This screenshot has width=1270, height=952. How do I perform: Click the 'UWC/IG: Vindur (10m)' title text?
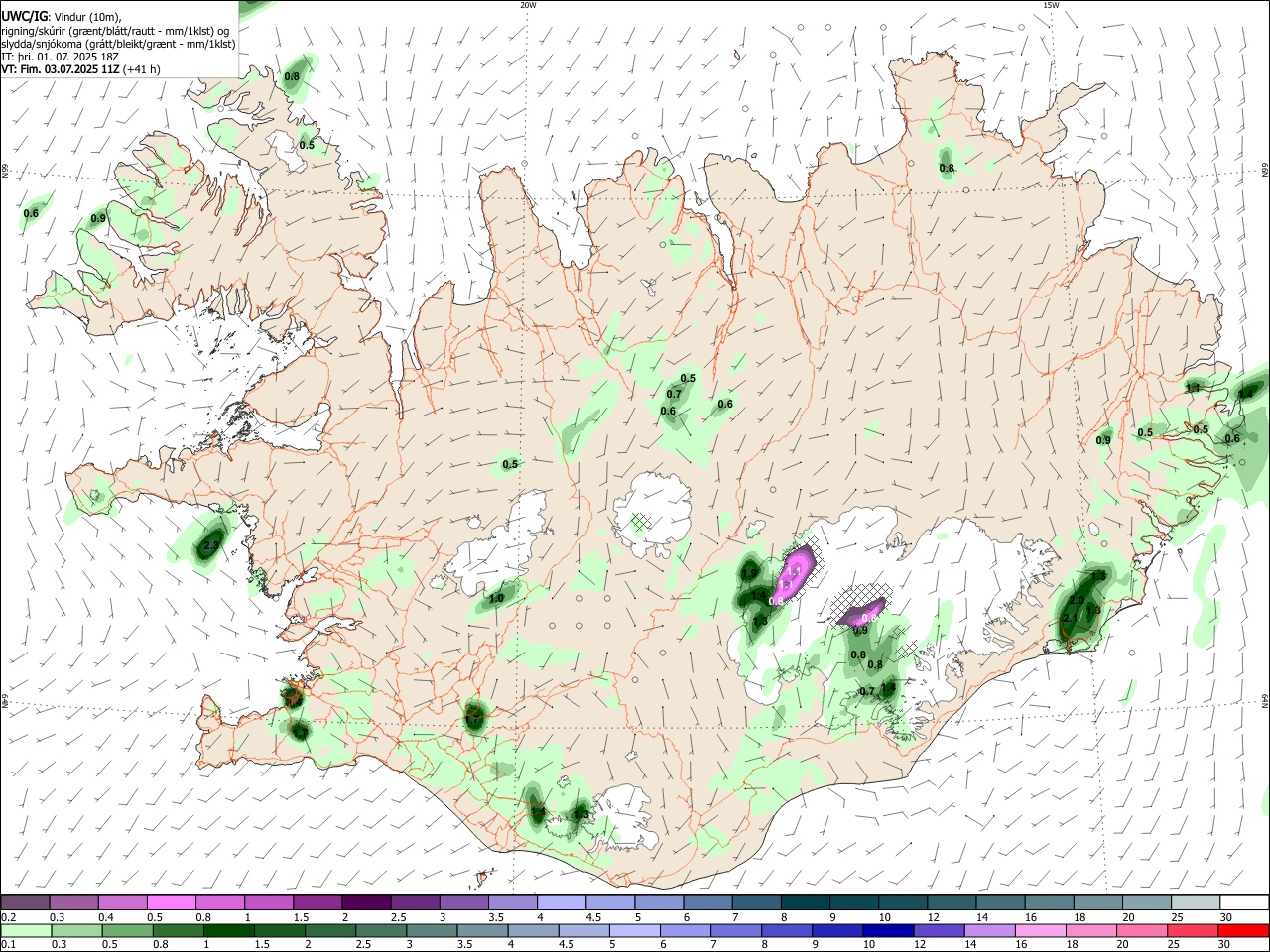(x=62, y=16)
